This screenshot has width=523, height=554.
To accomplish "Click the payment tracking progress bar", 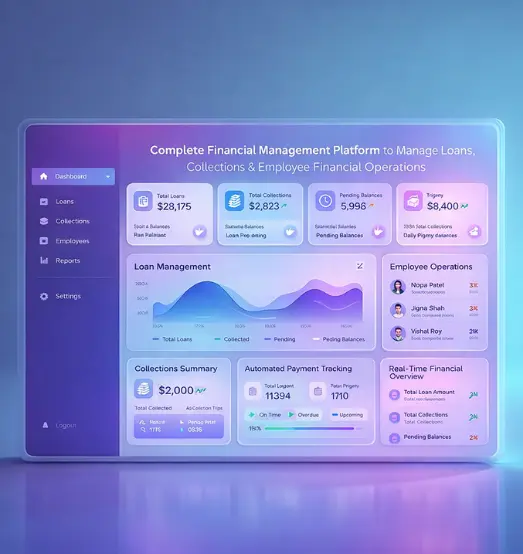I will point(313,429).
